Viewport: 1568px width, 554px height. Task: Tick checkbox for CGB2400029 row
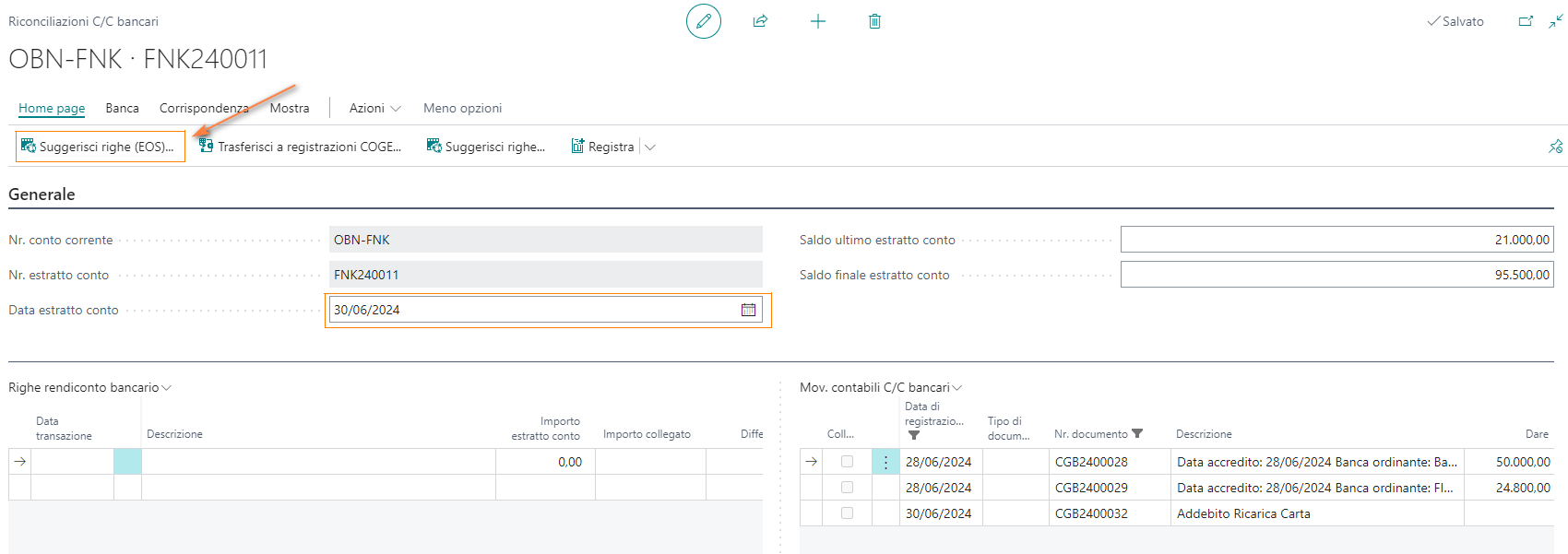pos(847,488)
